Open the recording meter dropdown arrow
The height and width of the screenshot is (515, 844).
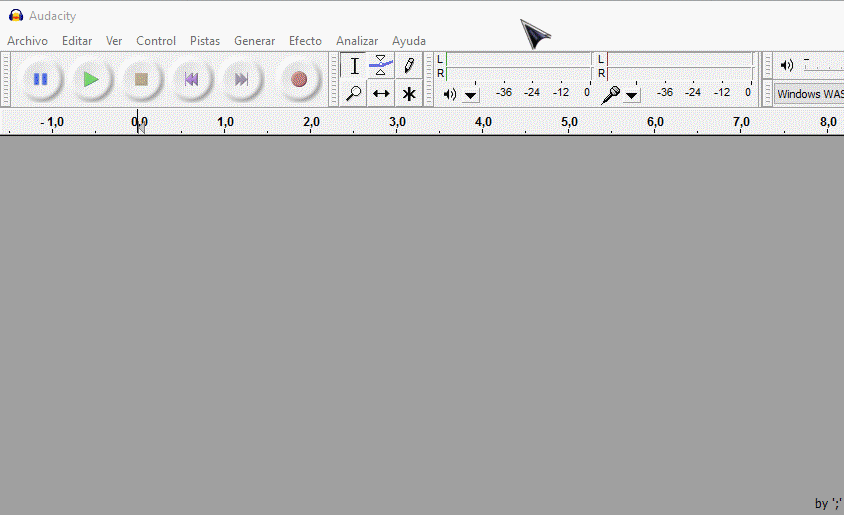click(631, 96)
